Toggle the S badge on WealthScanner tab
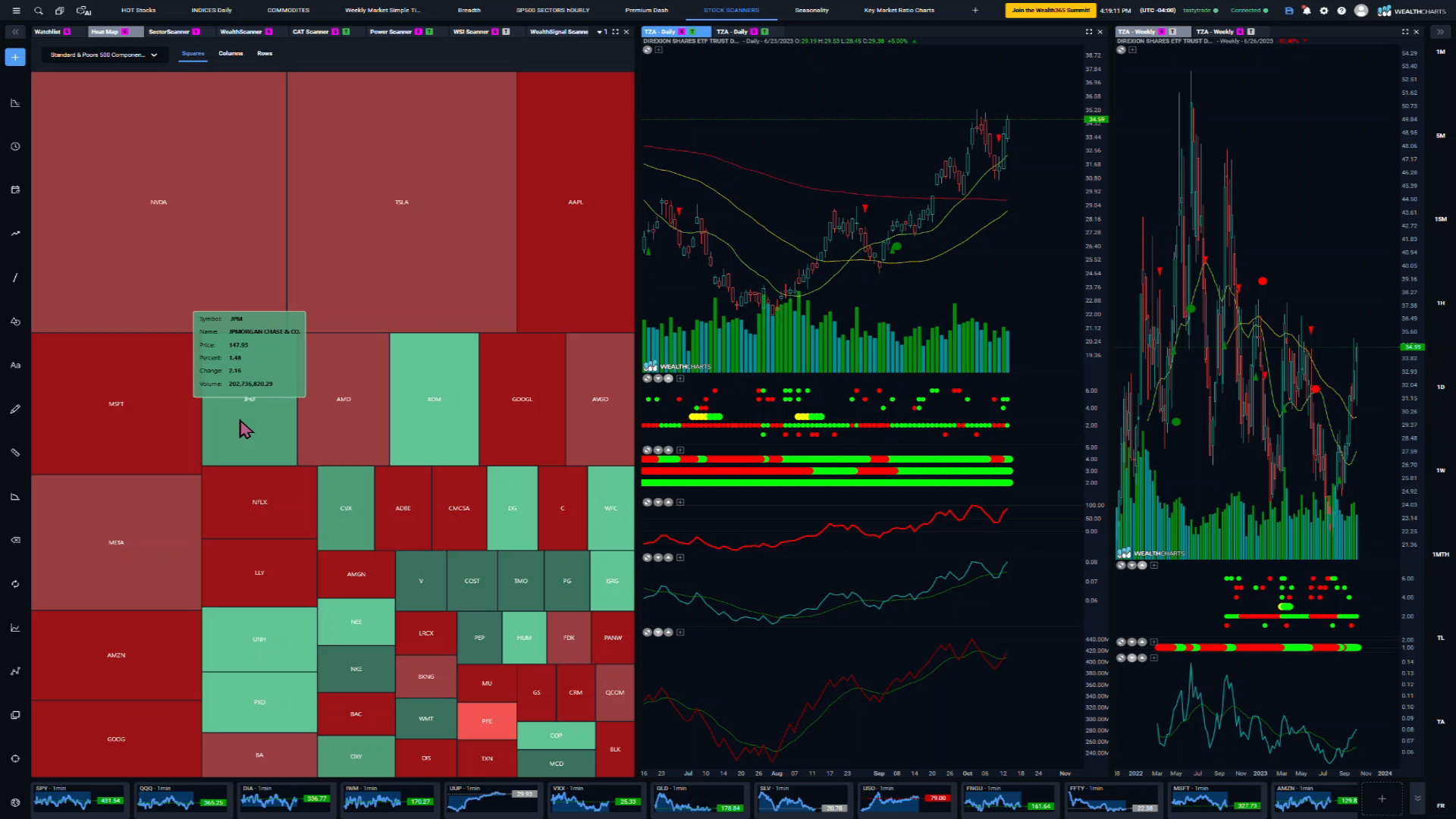The height and width of the screenshot is (819, 1456). click(x=268, y=32)
